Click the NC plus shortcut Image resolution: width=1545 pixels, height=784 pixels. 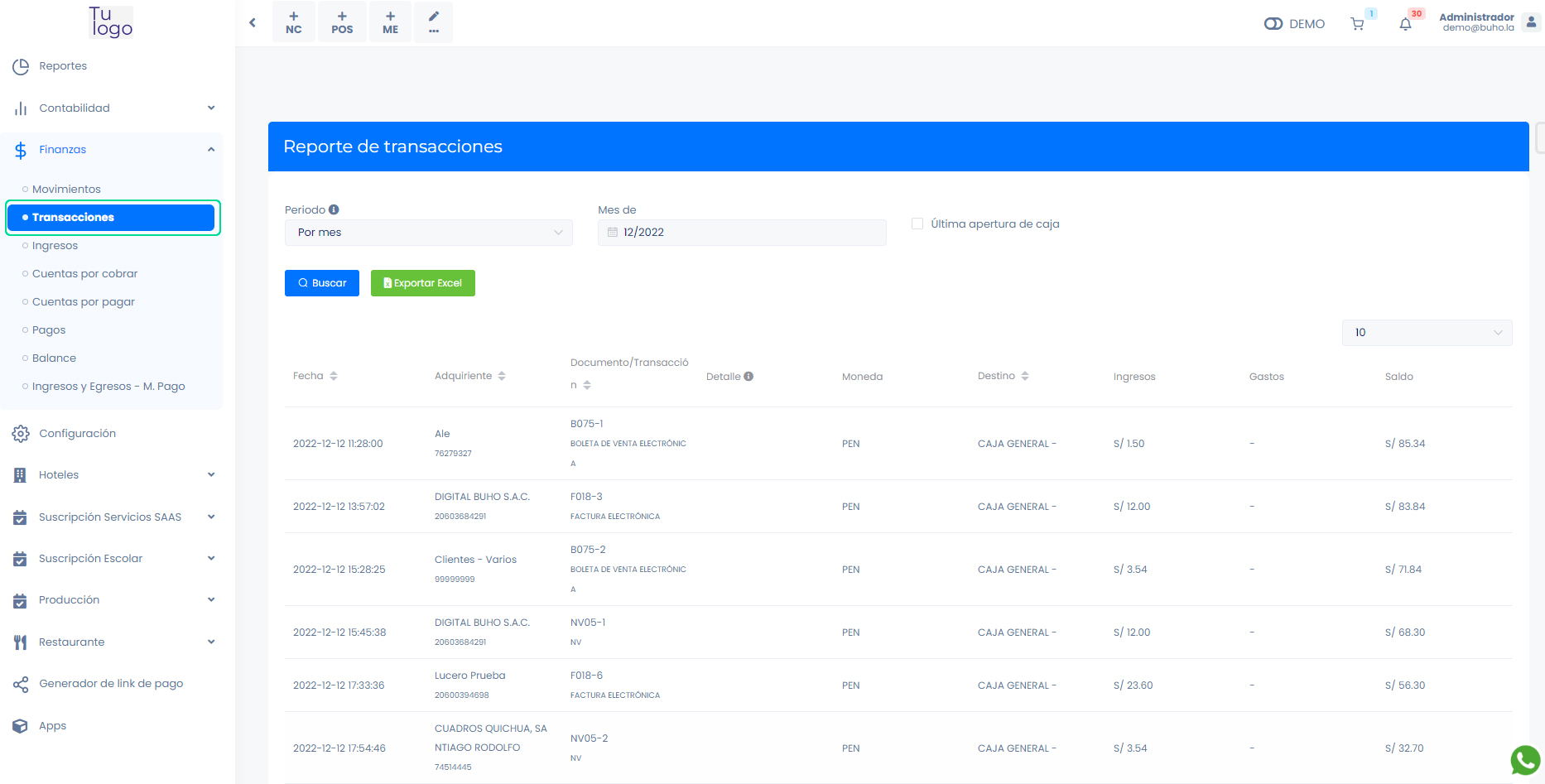[x=294, y=22]
